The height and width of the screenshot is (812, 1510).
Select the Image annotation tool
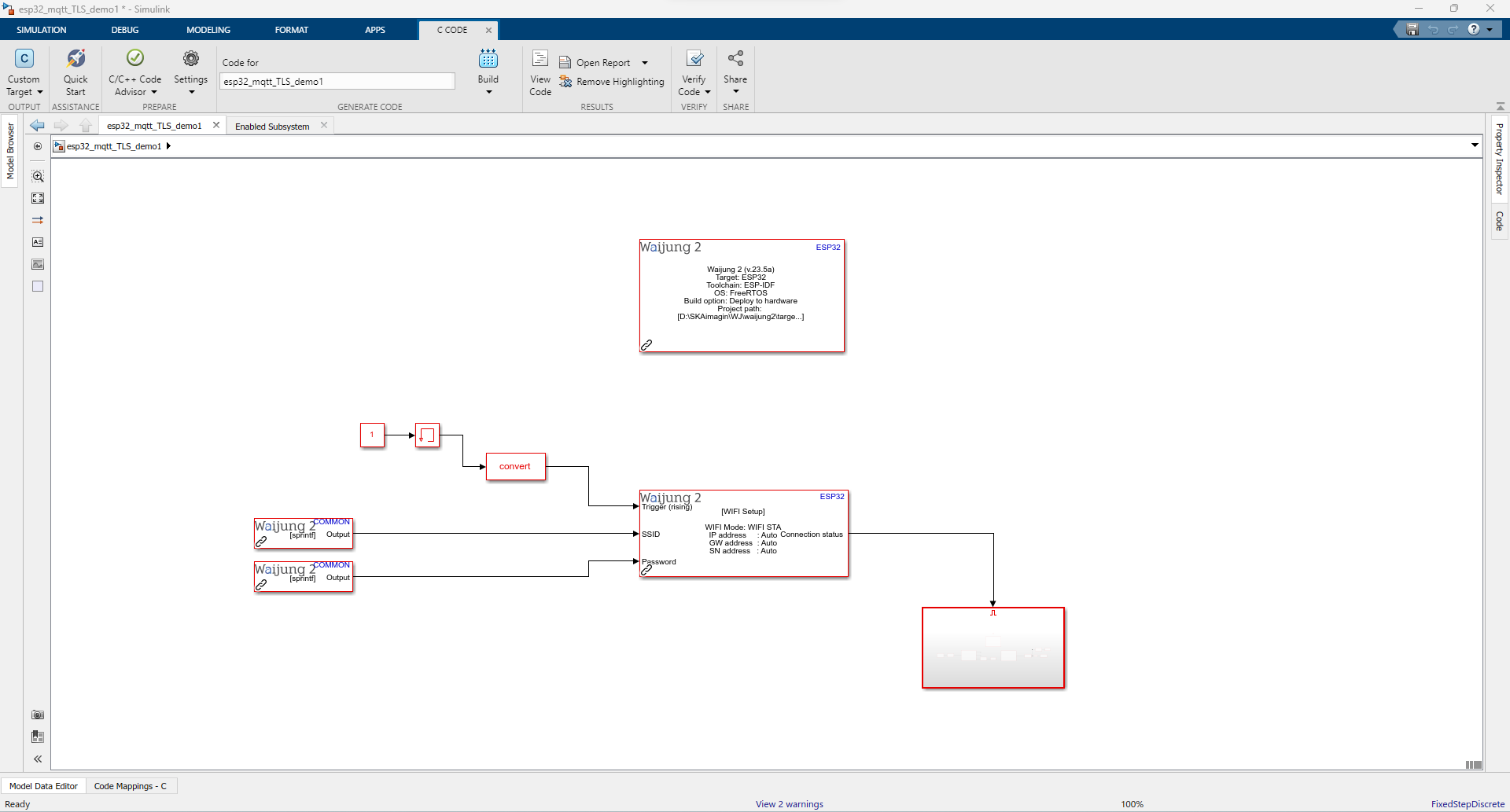point(38,264)
